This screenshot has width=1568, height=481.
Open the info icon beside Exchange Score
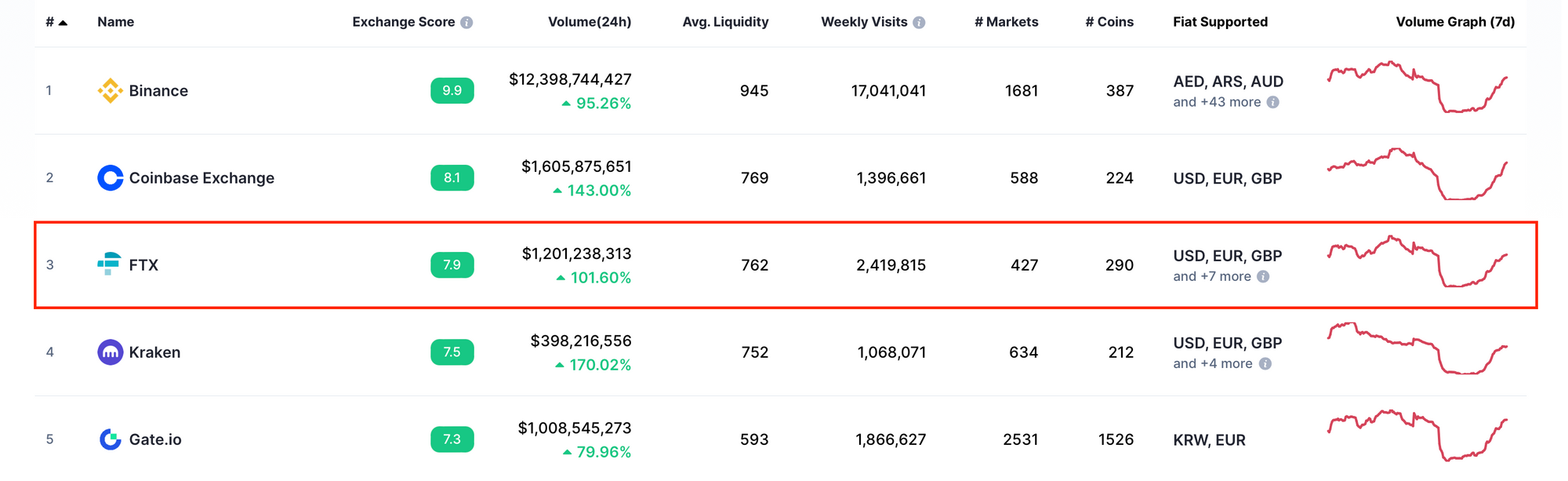tap(466, 23)
